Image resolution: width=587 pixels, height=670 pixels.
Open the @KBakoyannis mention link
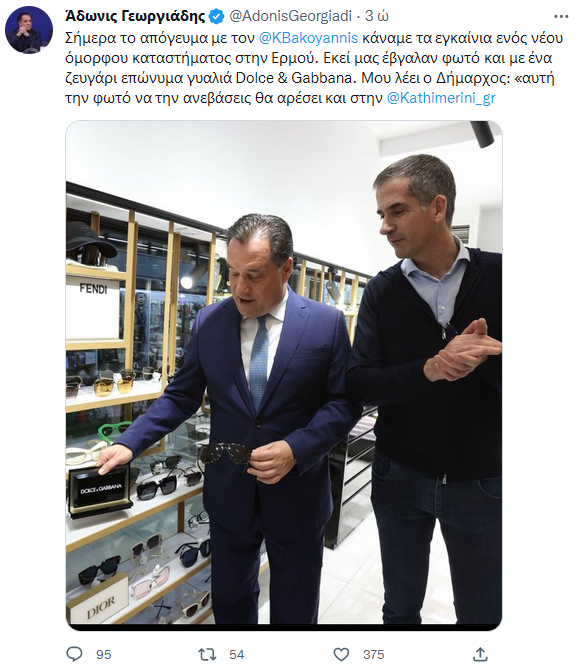pos(308,38)
